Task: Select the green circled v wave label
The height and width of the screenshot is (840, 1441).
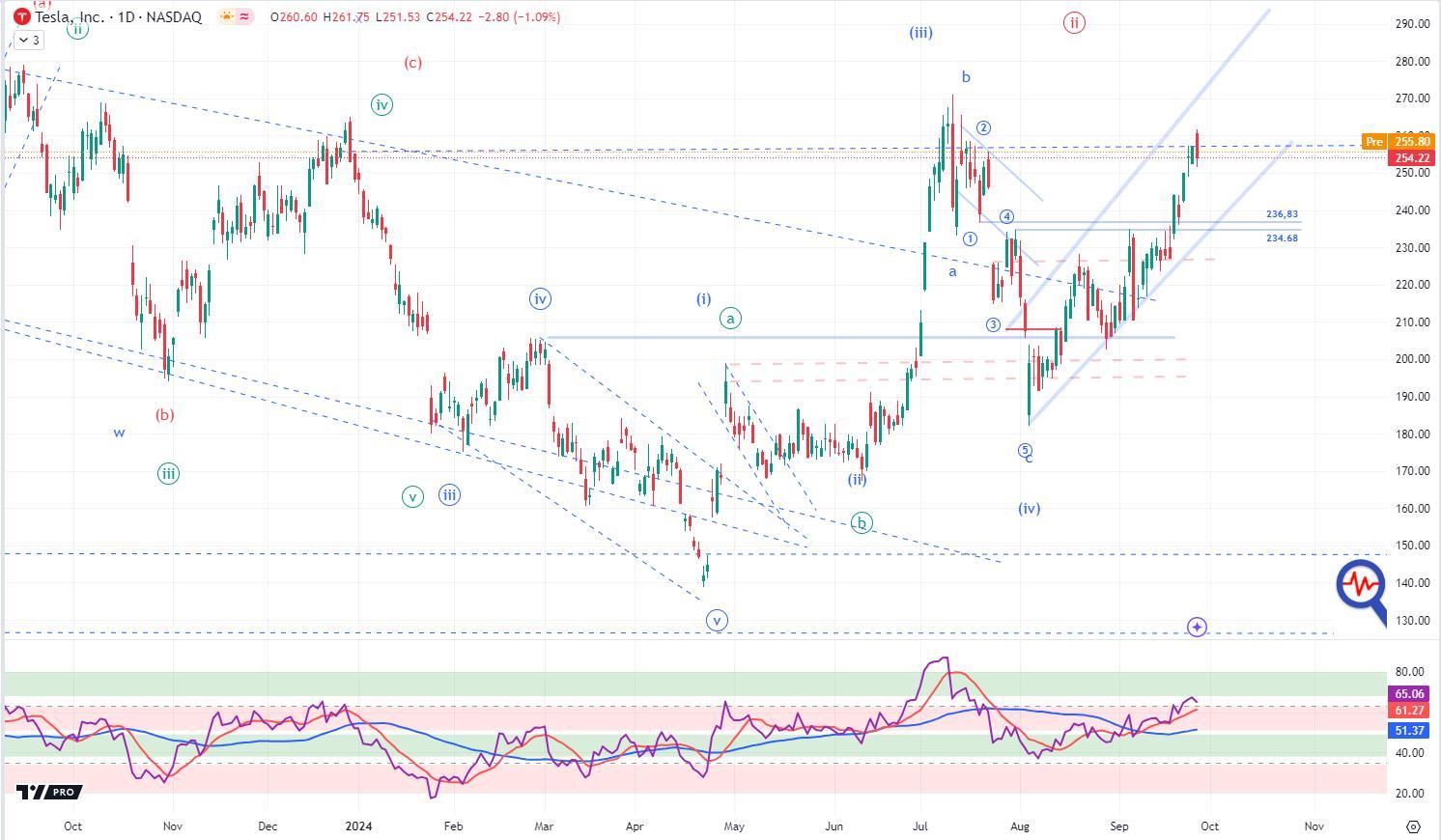Action: coord(412,497)
